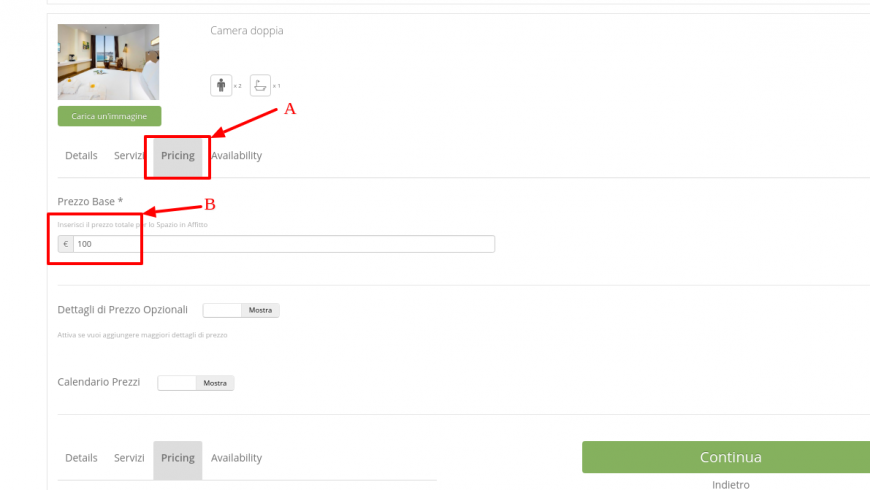Switch to the upper Availability tab
Viewport: 870px width, 490px height.
(236, 155)
